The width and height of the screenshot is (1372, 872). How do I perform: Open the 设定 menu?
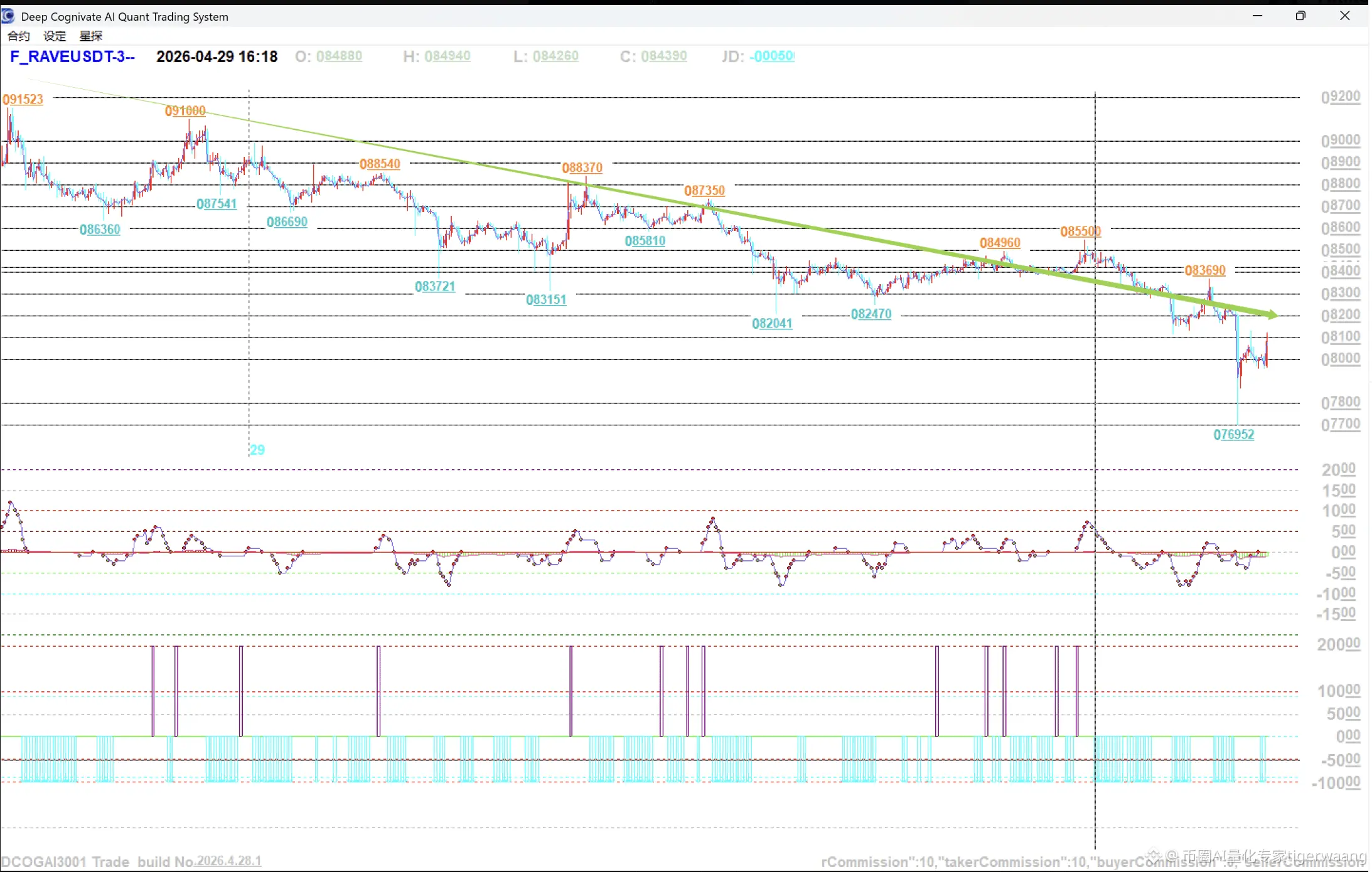pyautogui.click(x=55, y=36)
